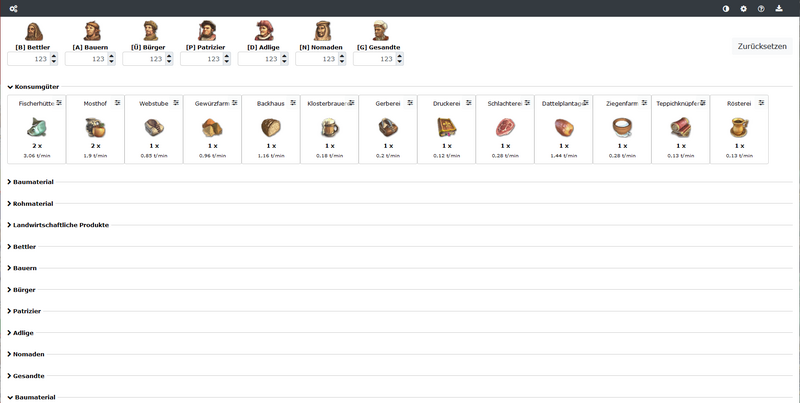The image size is (800, 403).
Task: Expand the Rohmaterial section
Action: [x=30, y=204]
